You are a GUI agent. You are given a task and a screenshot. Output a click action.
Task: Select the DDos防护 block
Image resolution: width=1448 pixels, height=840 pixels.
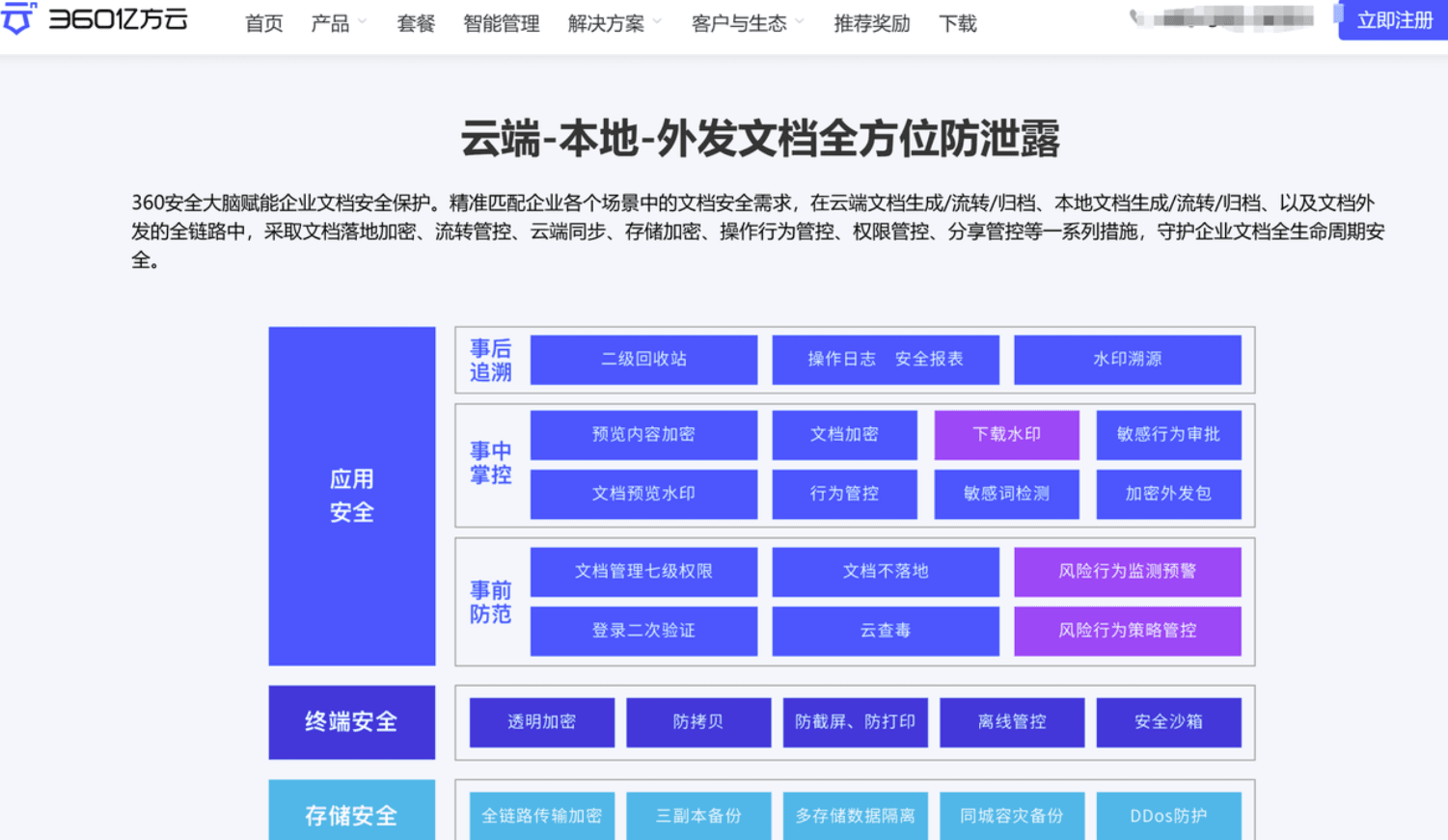point(1169,816)
